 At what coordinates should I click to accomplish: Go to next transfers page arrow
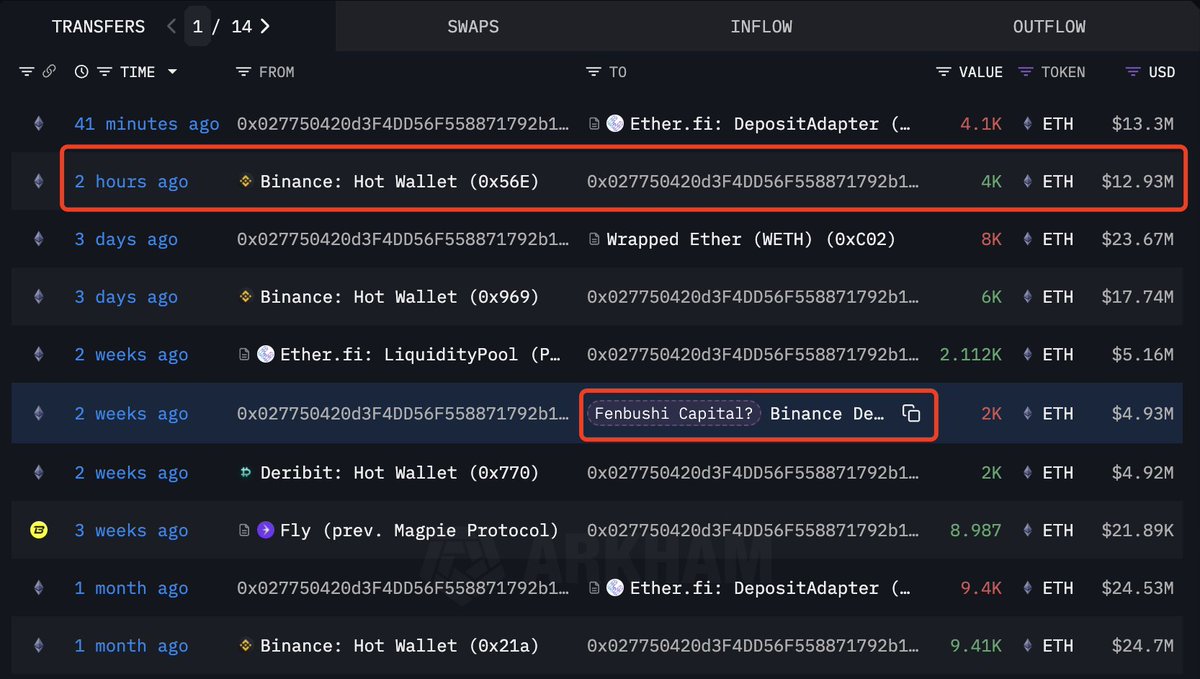(265, 26)
